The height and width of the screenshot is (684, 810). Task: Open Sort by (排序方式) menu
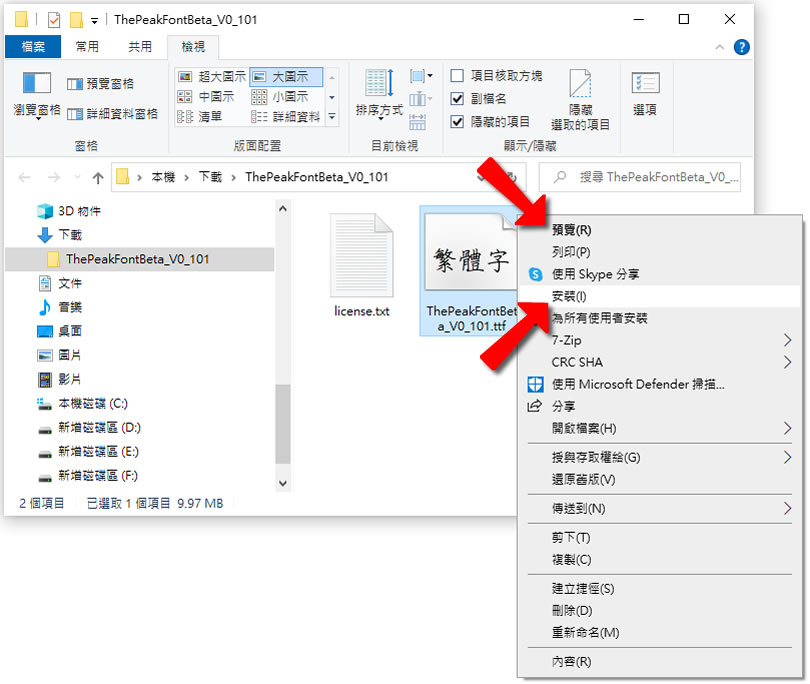379,95
